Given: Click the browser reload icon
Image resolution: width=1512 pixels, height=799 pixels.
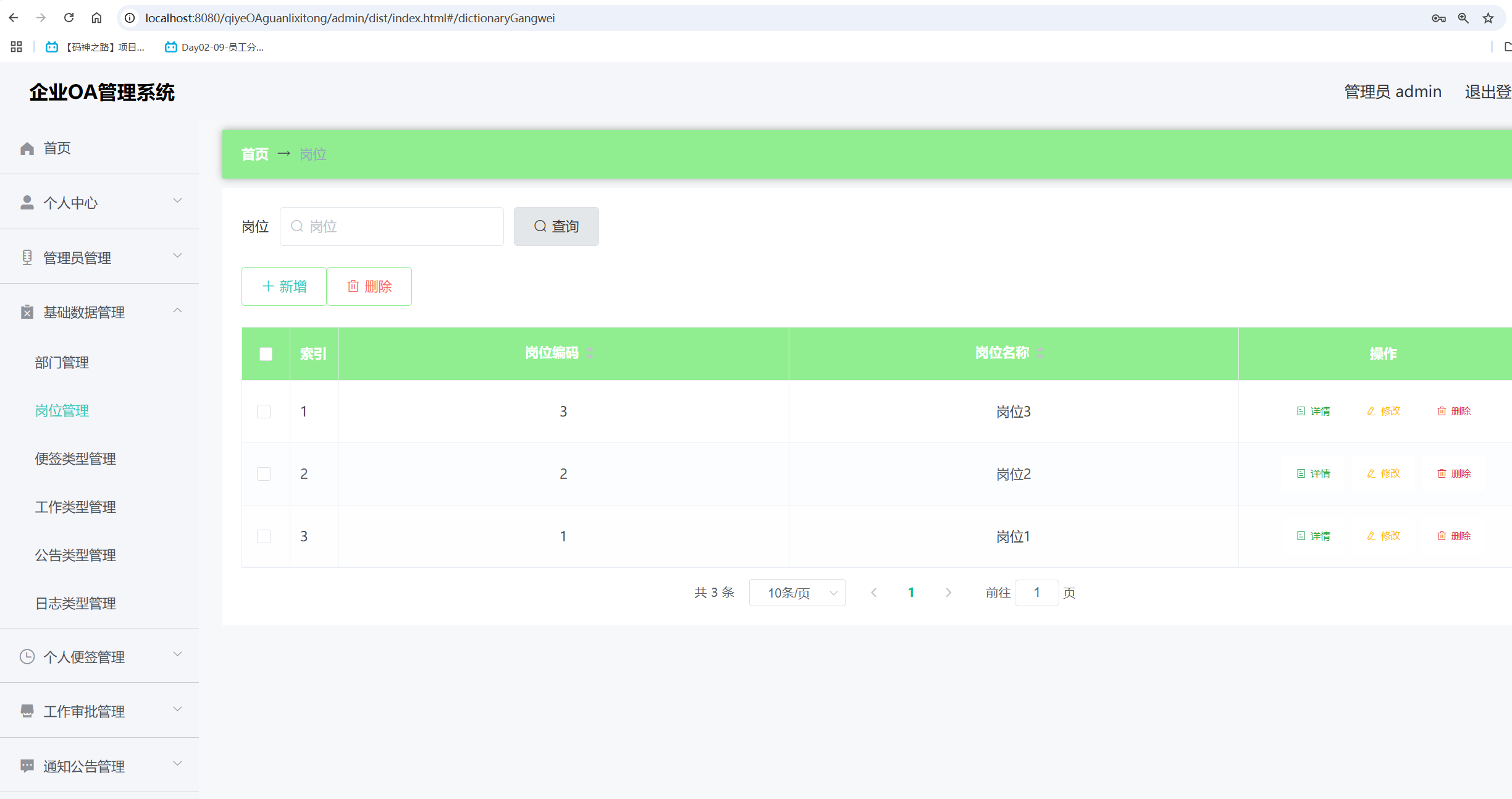Looking at the screenshot, I should point(69,18).
